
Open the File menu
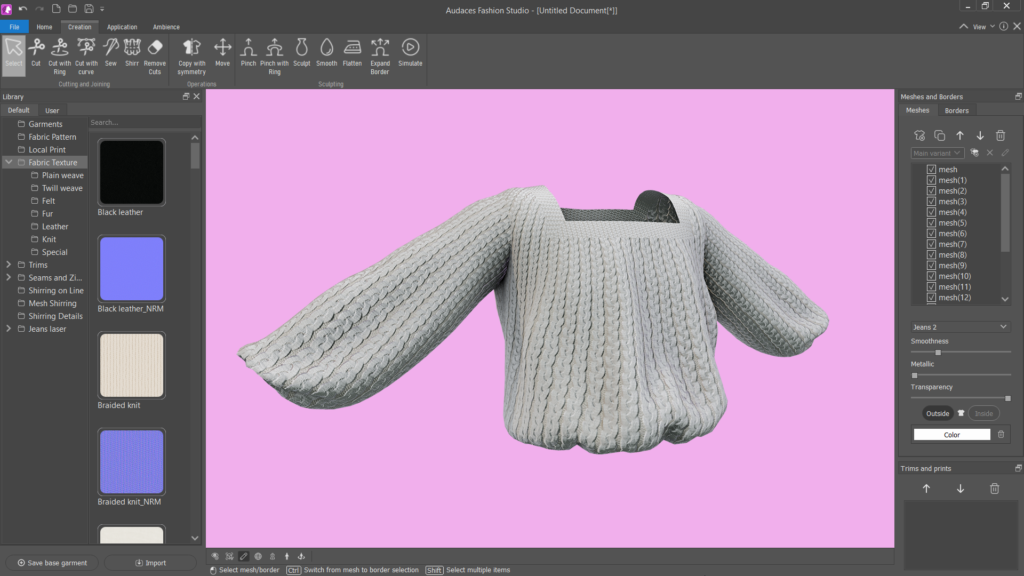(x=14, y=27)
